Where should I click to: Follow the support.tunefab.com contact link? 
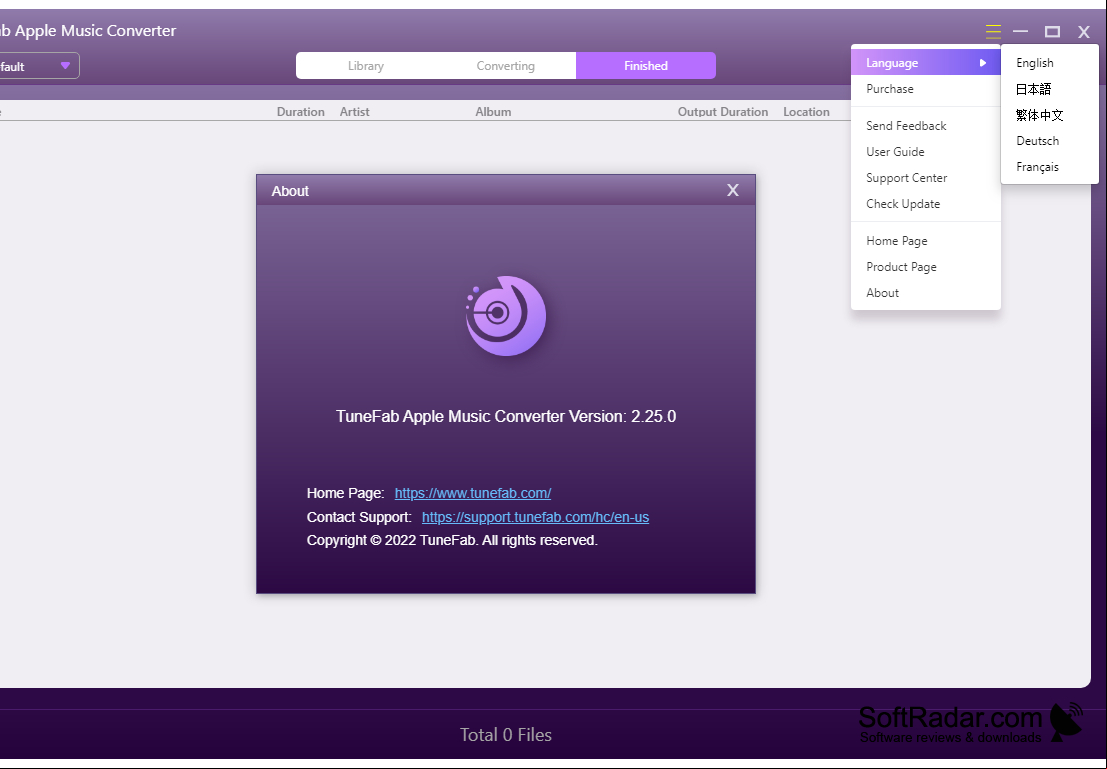point(535,517)
